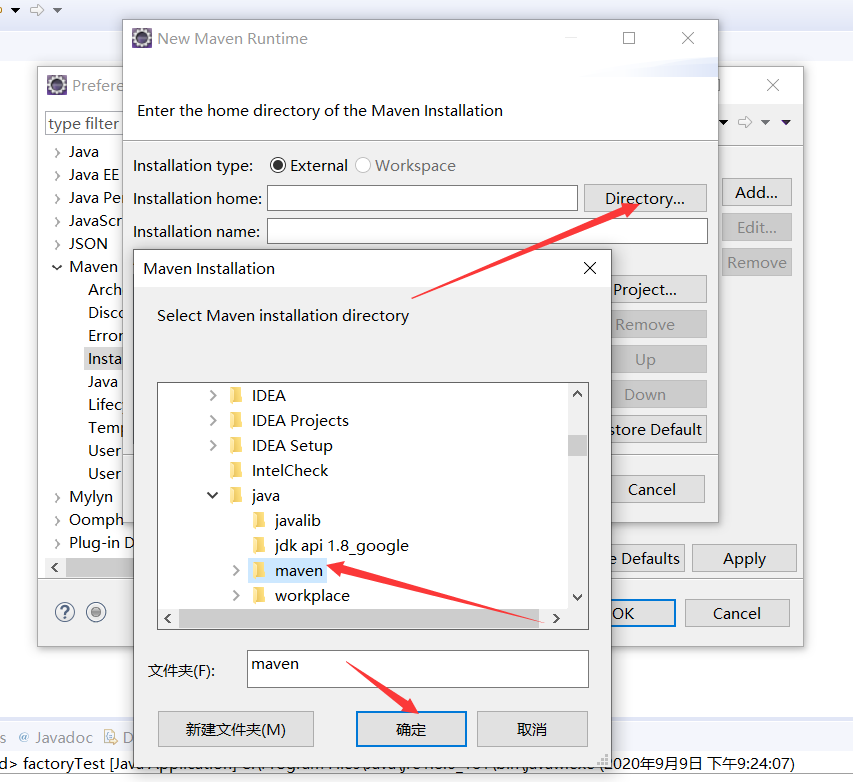
Task: Expand the Oomph node in Preferences tree
Action: tap(57, 521)
